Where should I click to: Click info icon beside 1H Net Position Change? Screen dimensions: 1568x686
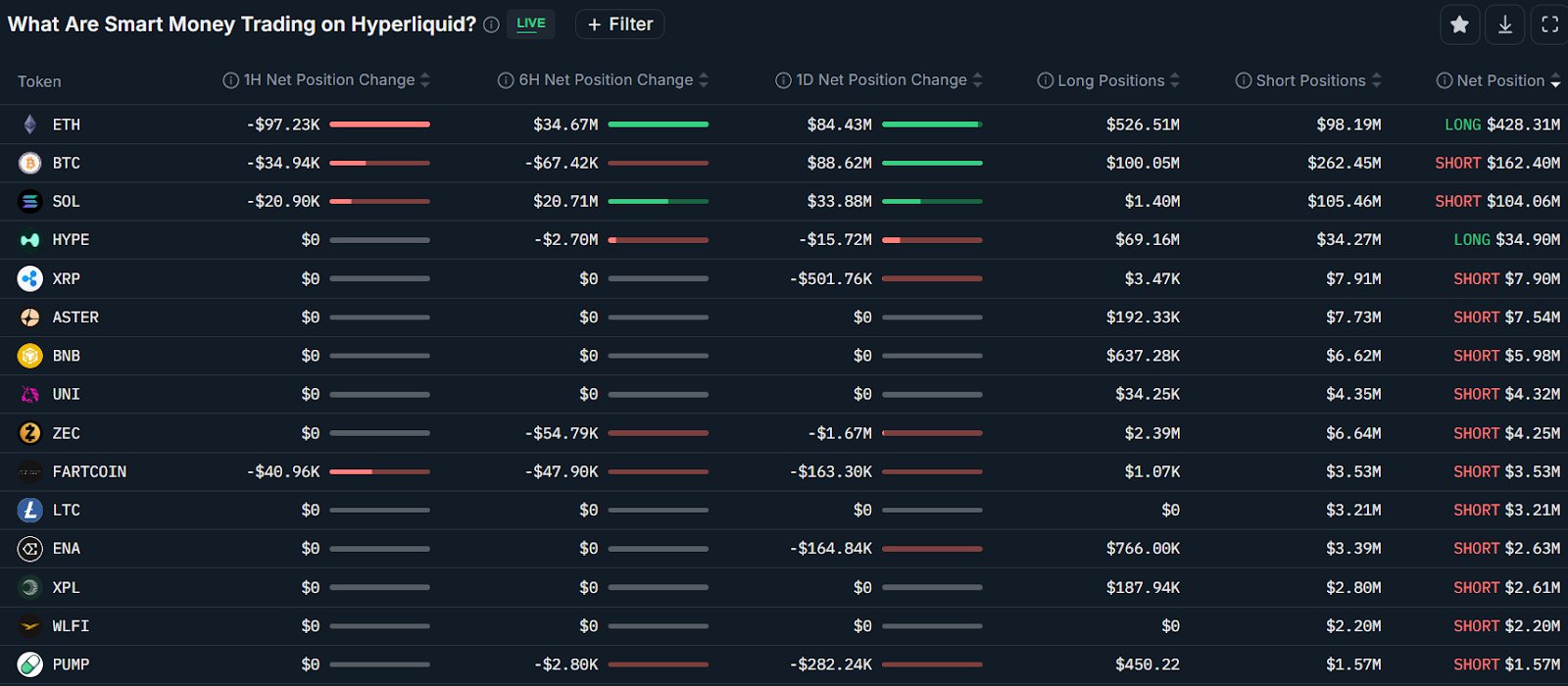(x=230, y=80)
